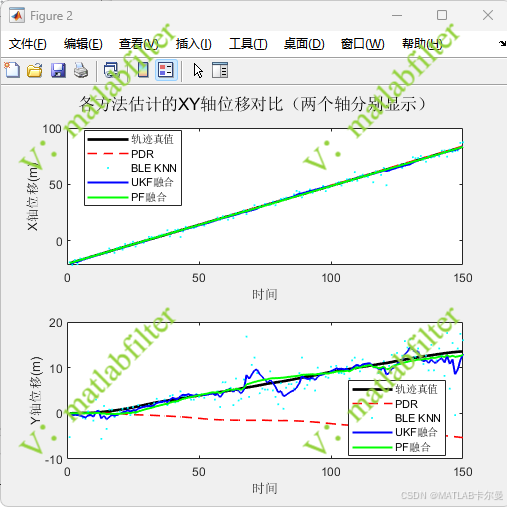Click UKF融合 entry in top legend
The image size is (507, 507).
(130, 182)
